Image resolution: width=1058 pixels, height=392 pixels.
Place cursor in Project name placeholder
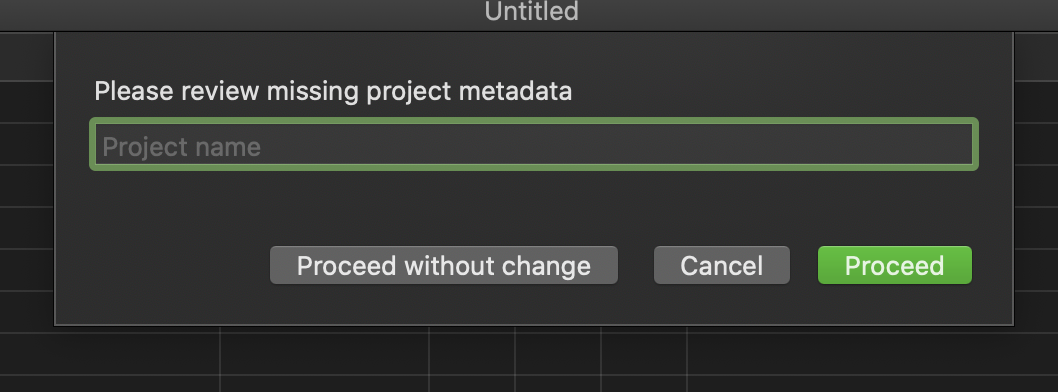[x=182, y=147]
